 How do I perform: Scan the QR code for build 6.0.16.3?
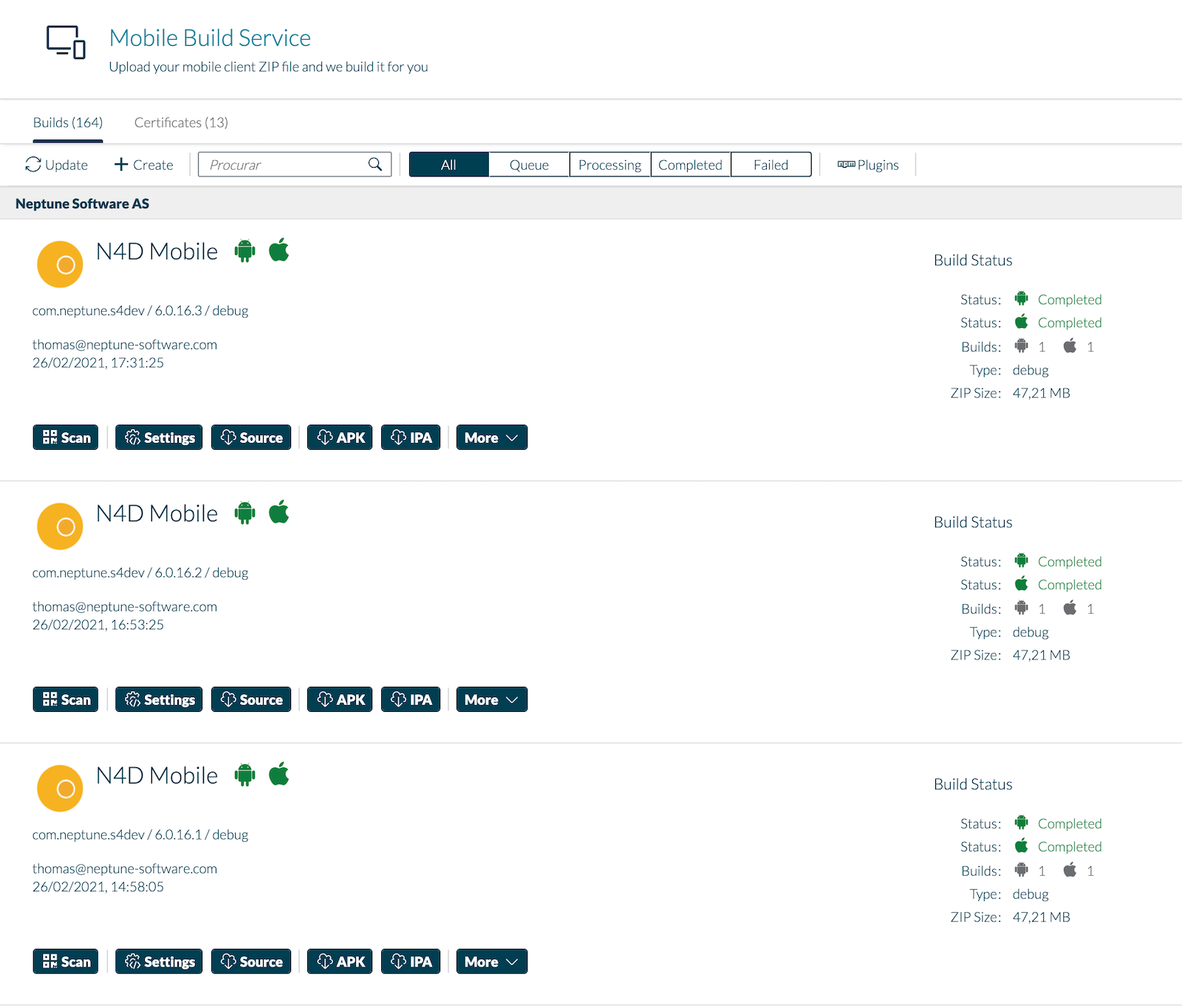(66, 437)
